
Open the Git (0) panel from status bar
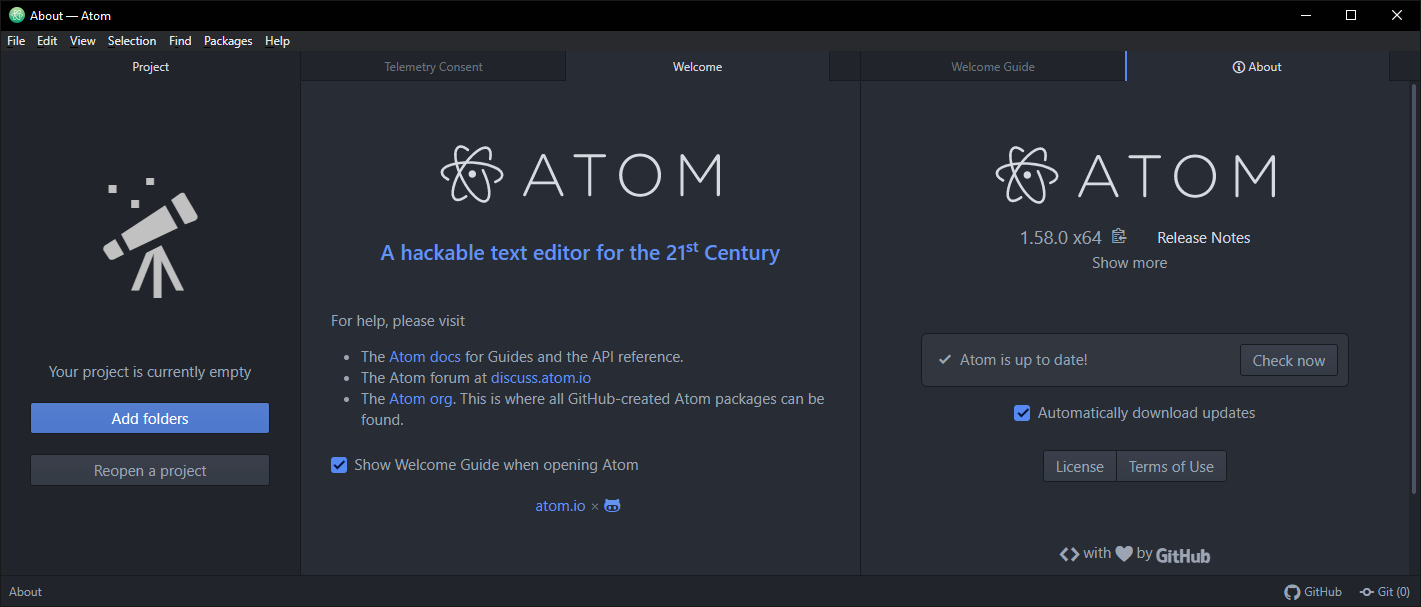click(x=1384, y=592)
